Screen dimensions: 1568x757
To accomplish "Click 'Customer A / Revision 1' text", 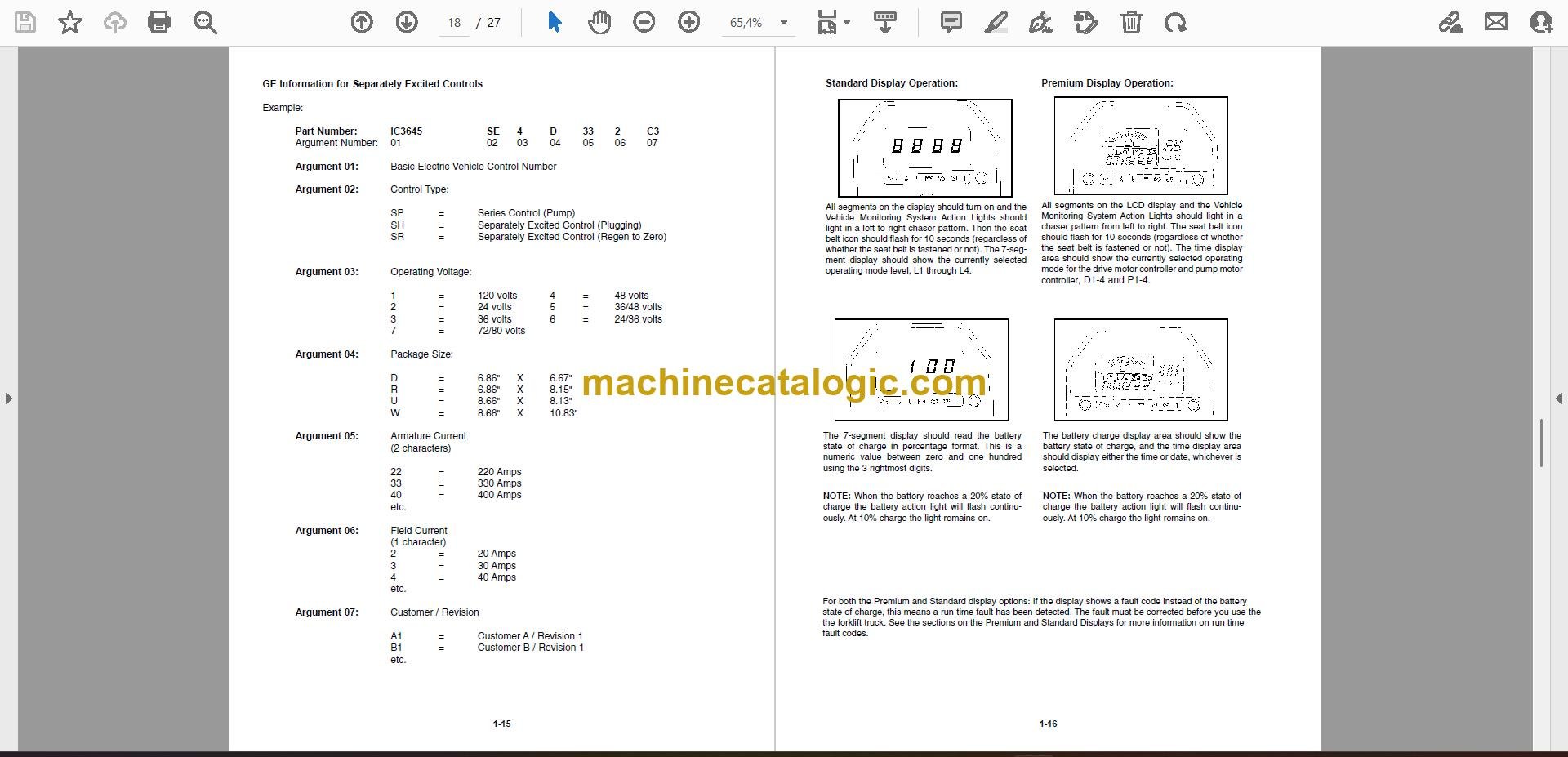I will [530, 636].
